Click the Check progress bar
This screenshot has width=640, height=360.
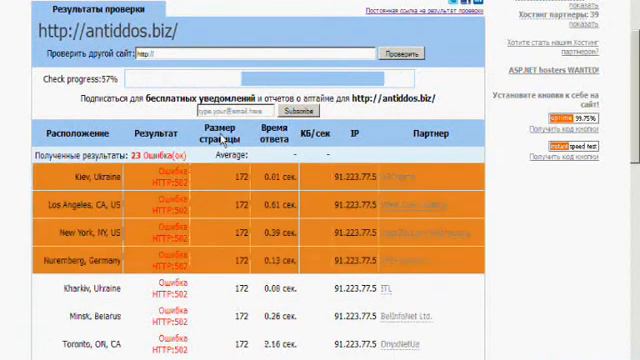coord(269,79)
